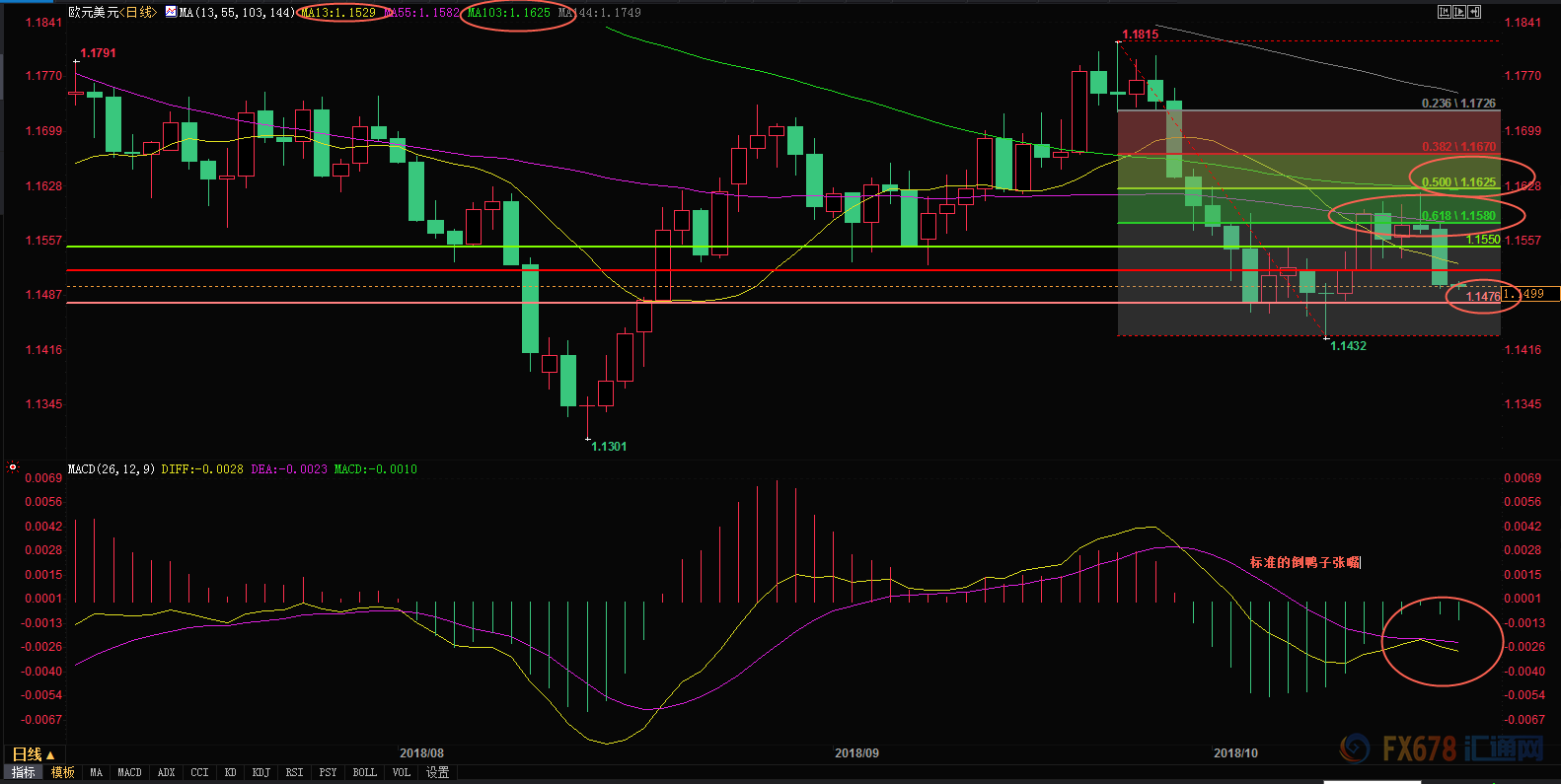The height and width of the screenshot is (784, 1561).
Task: Switch to the 指标 tab
Action: pyautogui.click(x=24, y=772)
